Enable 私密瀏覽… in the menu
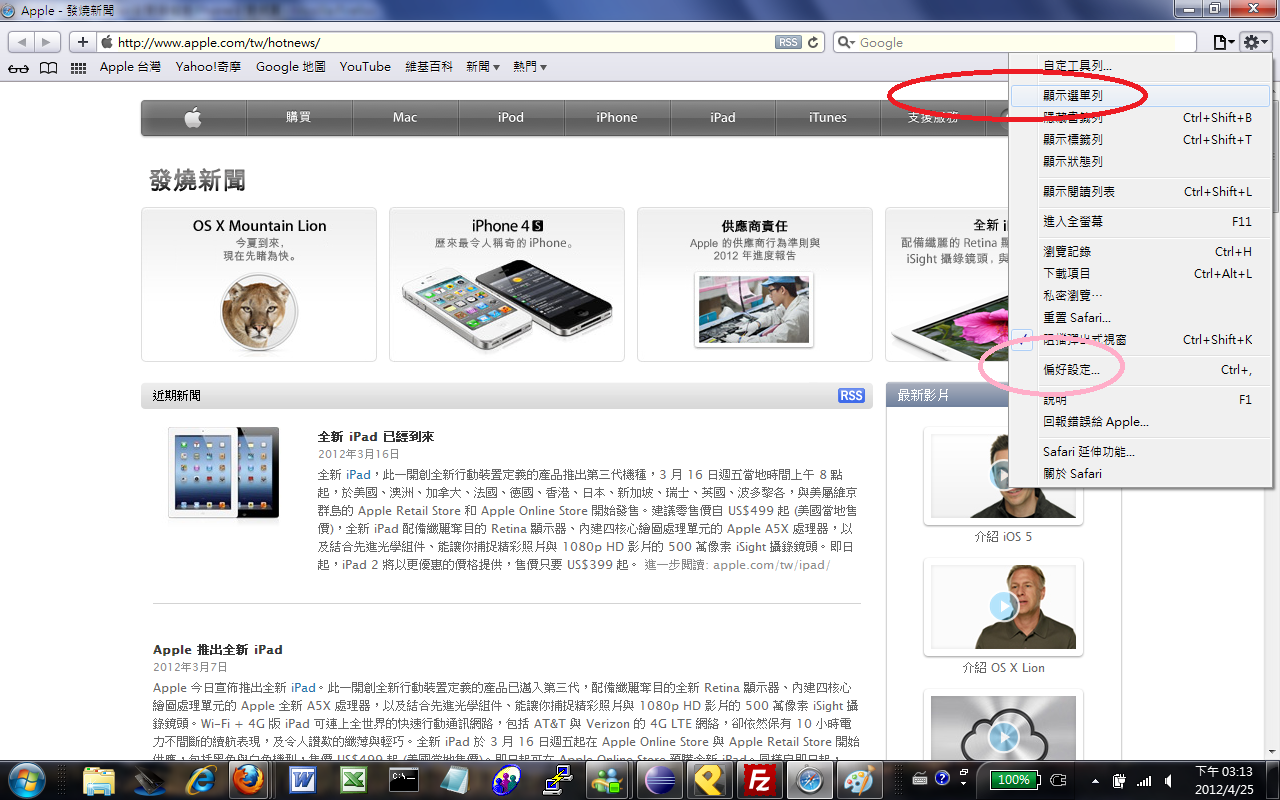The width and height of the screenshot is (1280, 800). pyautogui.click(x=1140, y=296)
